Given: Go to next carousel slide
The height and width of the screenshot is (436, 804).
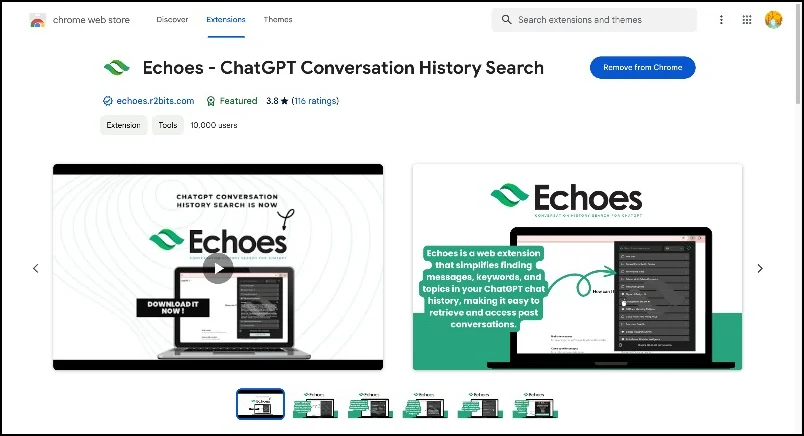Looking at the screenshot, I should point(760,268).
